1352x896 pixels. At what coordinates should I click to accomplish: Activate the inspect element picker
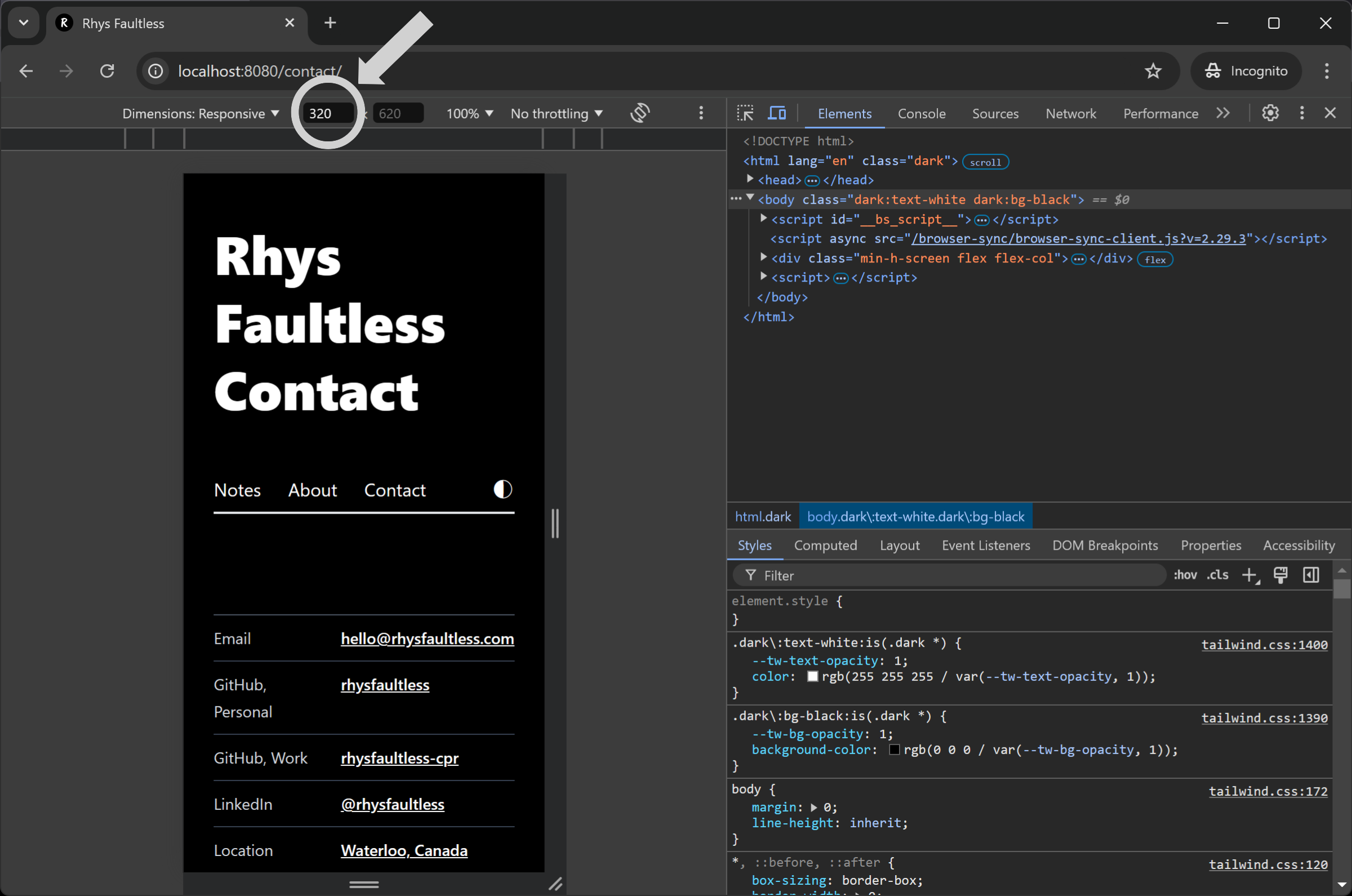coord(745,113)
